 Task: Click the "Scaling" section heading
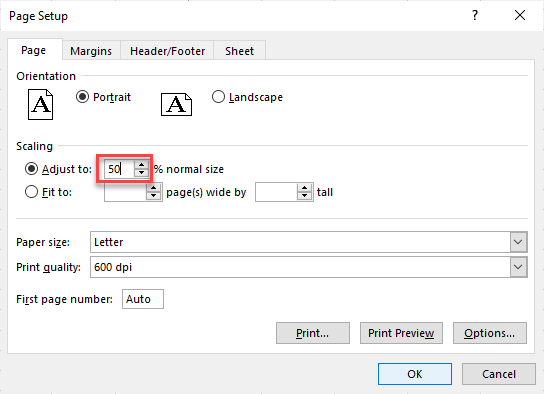tap(34, 146)
